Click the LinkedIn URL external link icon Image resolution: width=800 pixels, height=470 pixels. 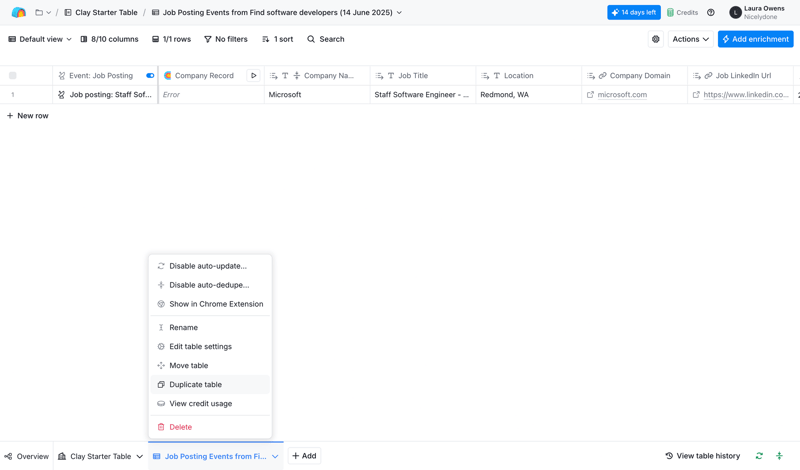pyautogui.click(x=696, y=94)
